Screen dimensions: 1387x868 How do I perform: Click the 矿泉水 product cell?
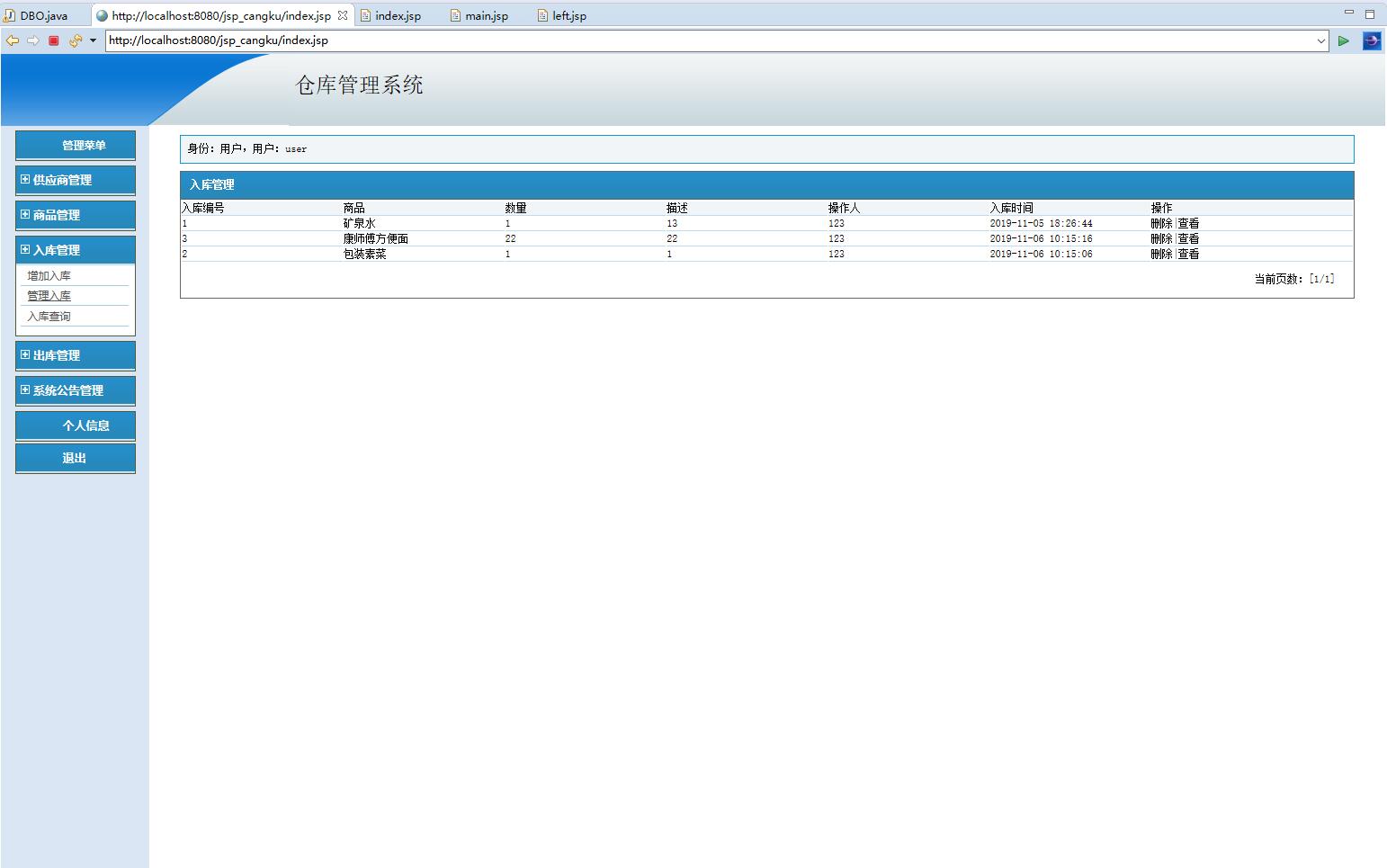click(359, 223)
